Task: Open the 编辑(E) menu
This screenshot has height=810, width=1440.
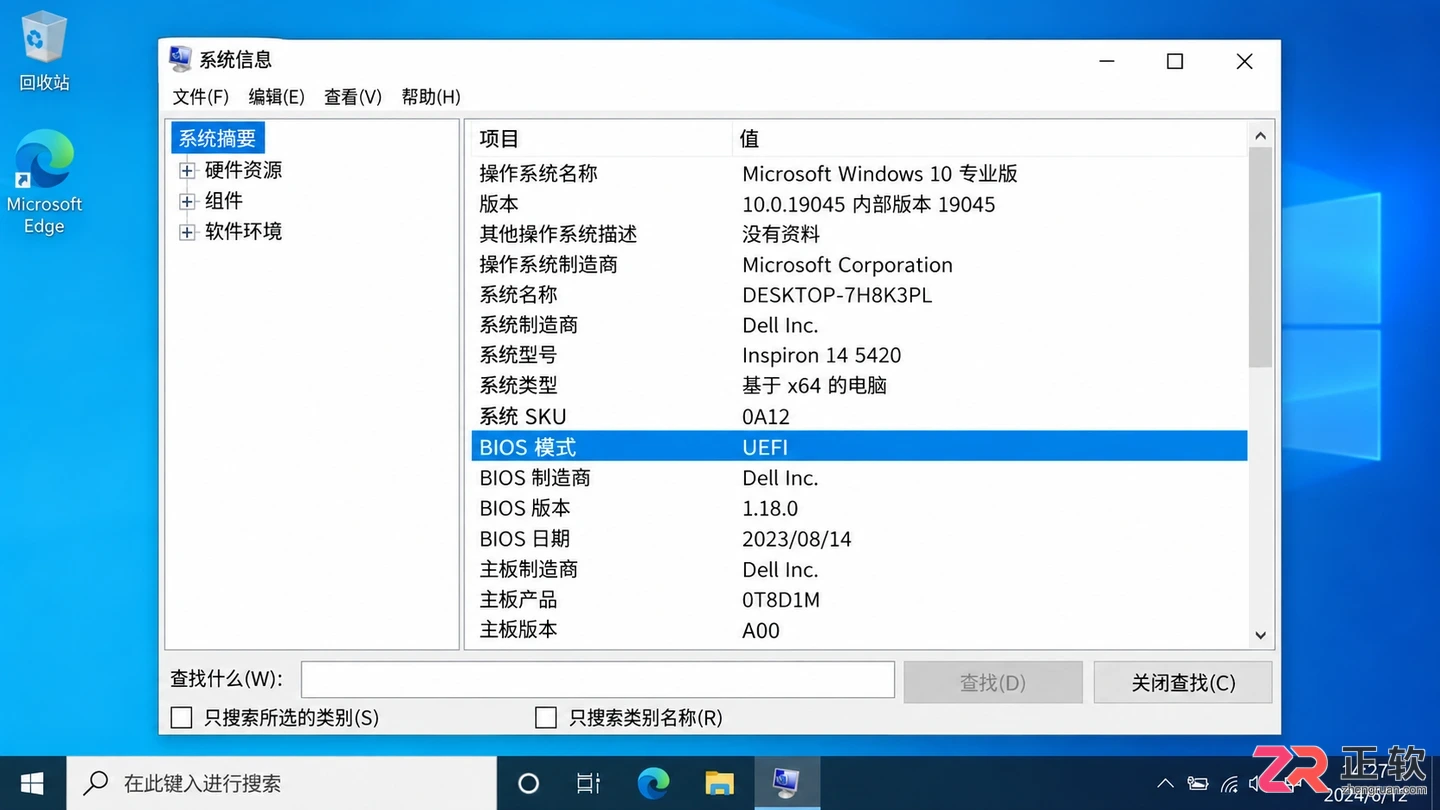Action: (x=277, y=97)
